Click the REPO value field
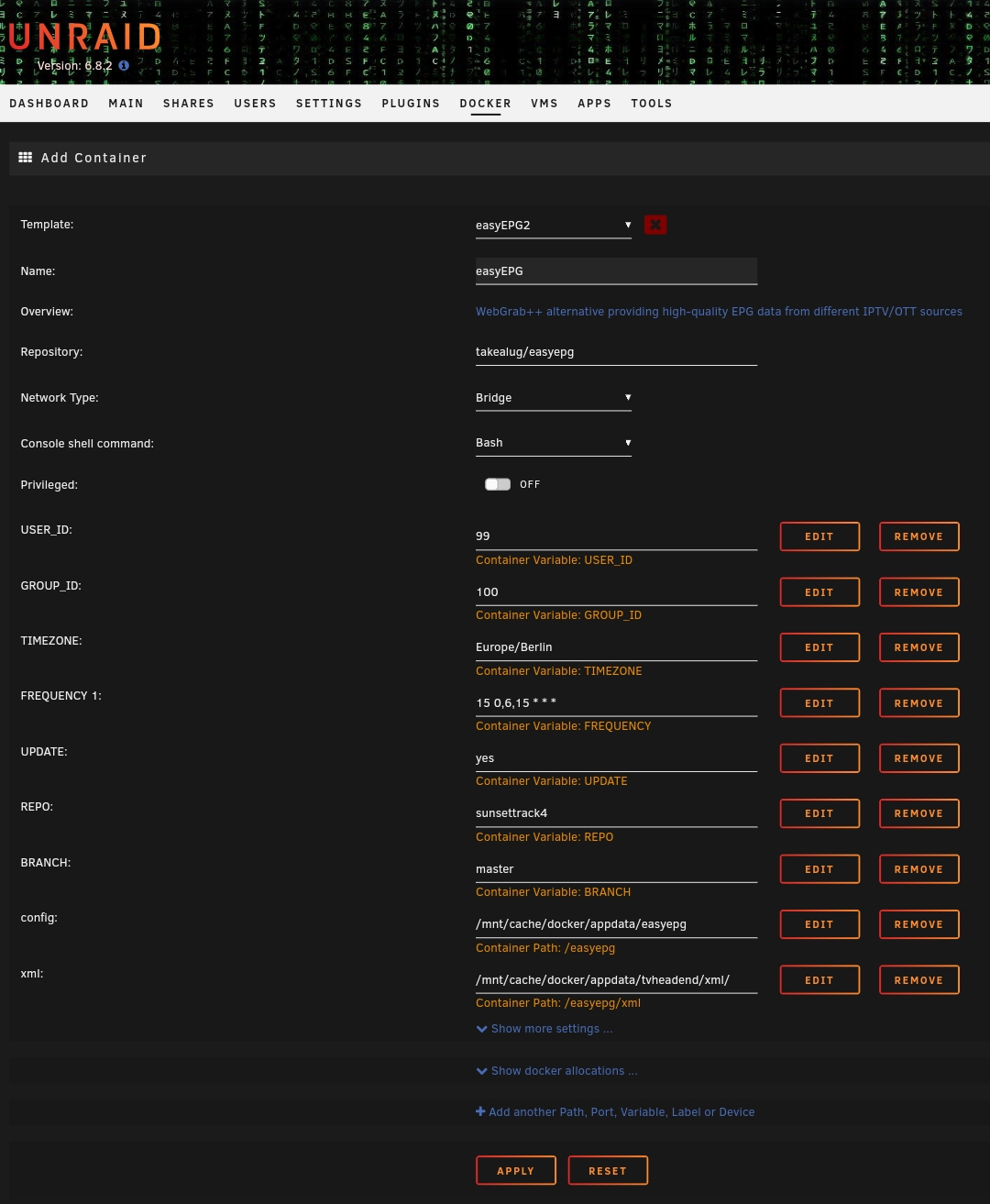990x1204 pixels. pos(616,813)
